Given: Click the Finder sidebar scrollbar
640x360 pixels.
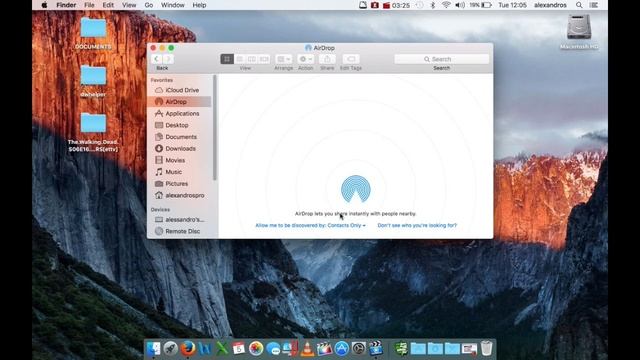Looking at the screenshot, I should coord(215,127).
